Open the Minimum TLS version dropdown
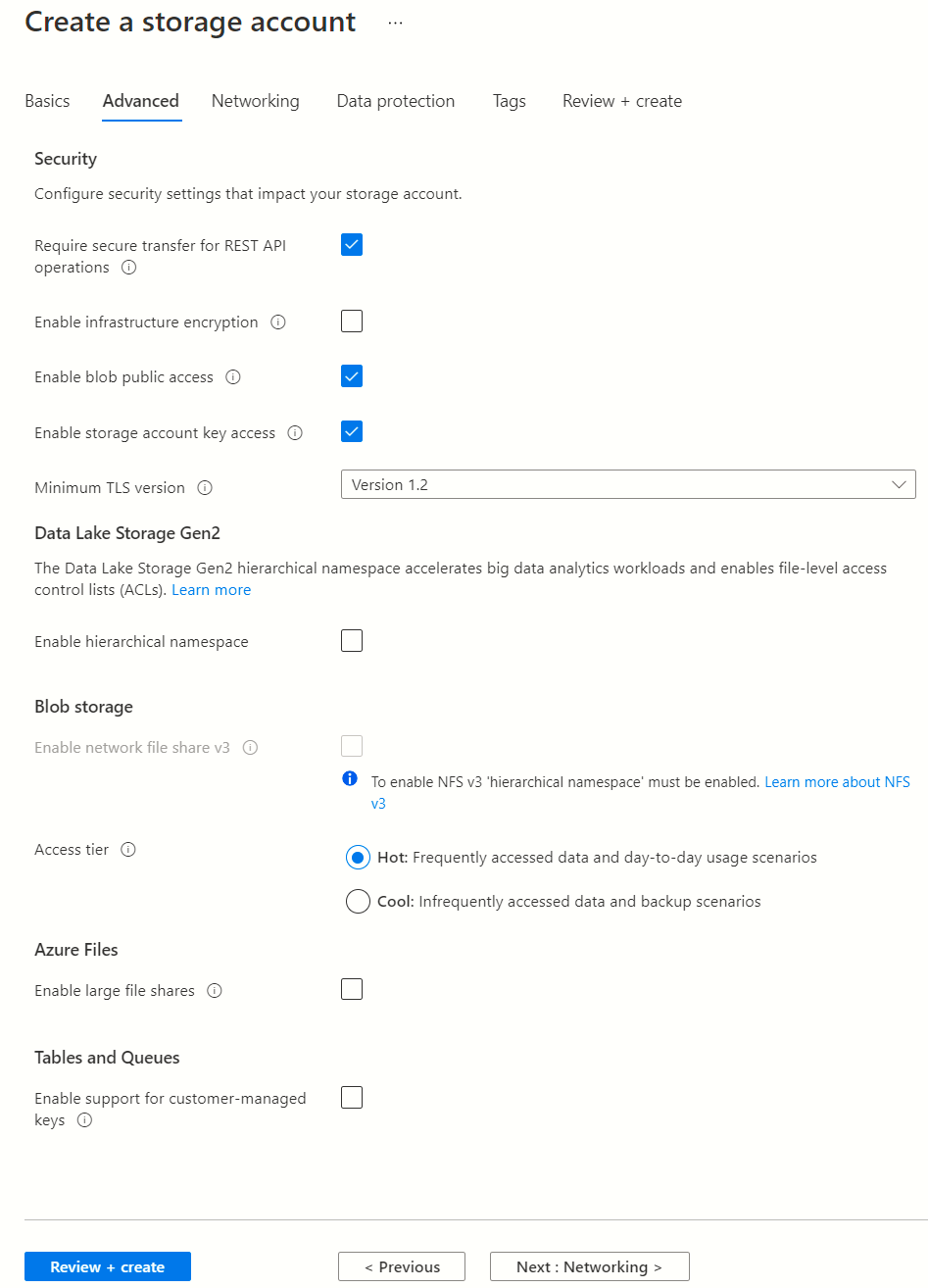 coord(628,485)
